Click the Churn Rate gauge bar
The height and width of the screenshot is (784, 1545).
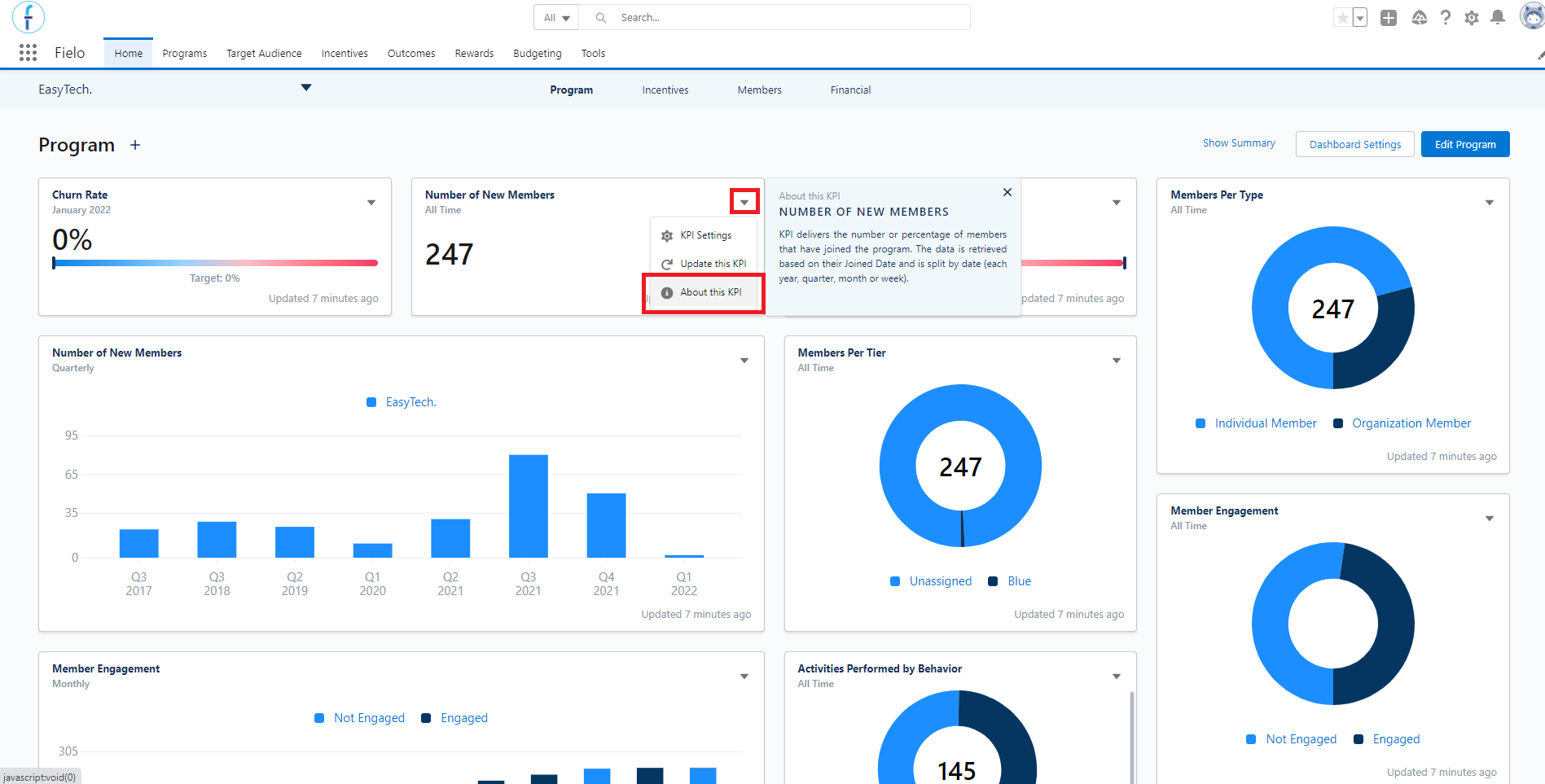[215, 263]
